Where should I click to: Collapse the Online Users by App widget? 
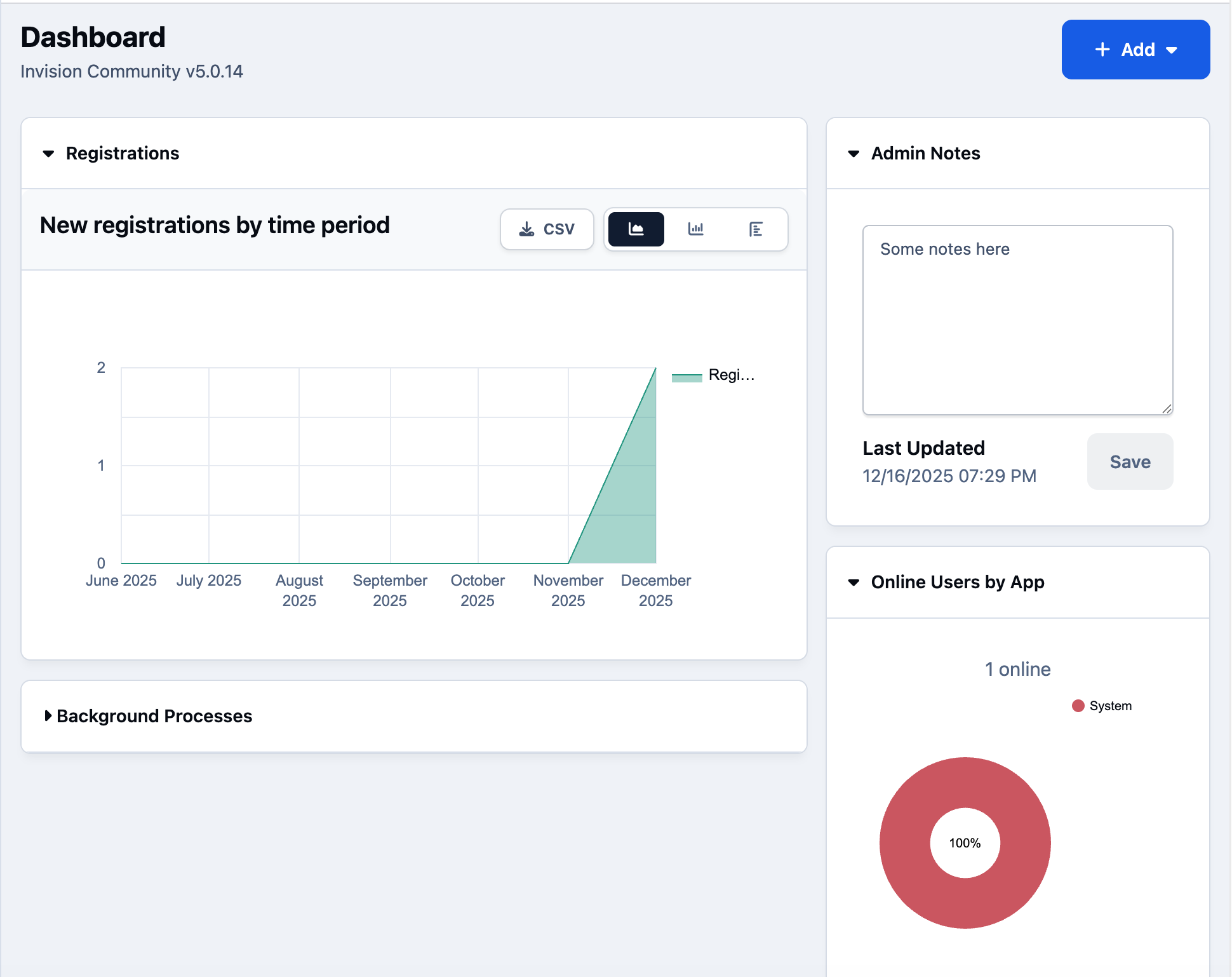(x=854, y=583)
